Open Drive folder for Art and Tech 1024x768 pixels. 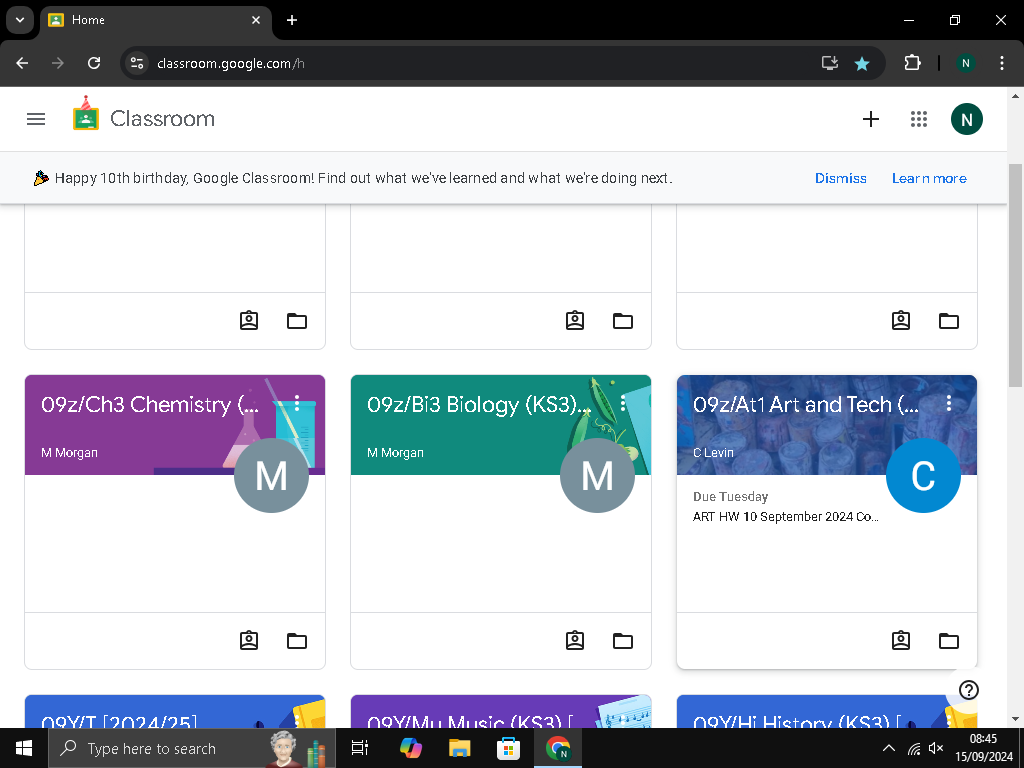[x=949, y=641]
